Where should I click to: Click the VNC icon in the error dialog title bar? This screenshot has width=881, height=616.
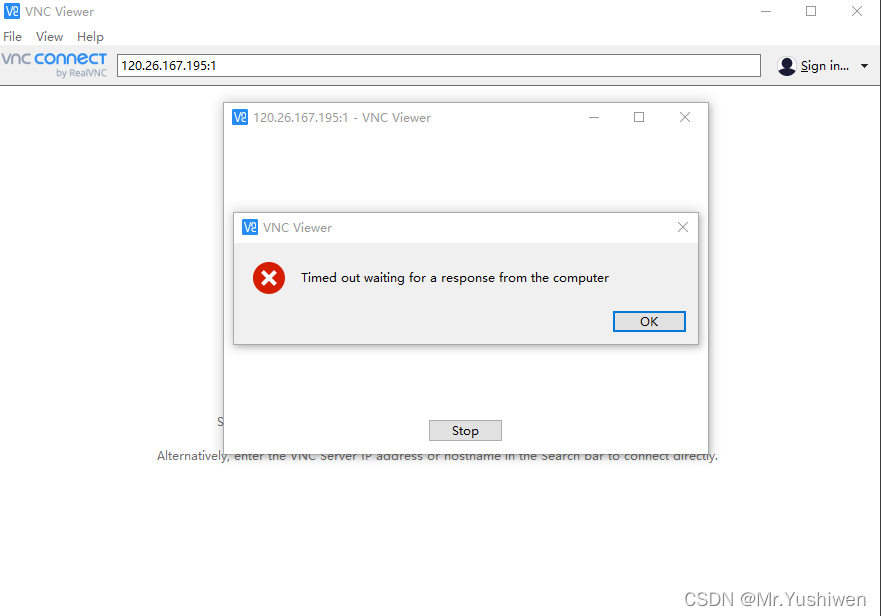[x=249, y=227]
